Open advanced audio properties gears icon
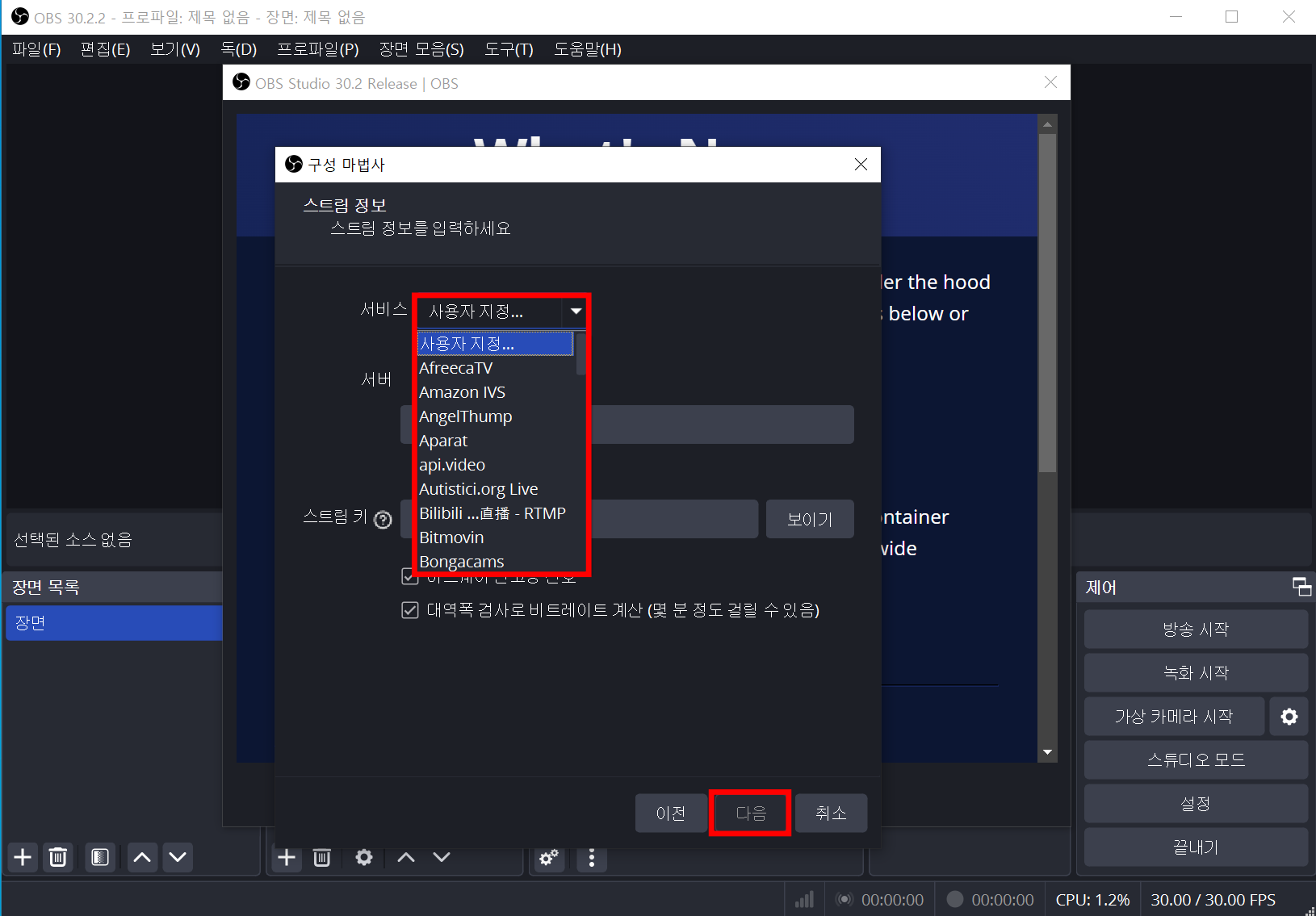Screen dimensions: 1316x916 pos(549,858)
